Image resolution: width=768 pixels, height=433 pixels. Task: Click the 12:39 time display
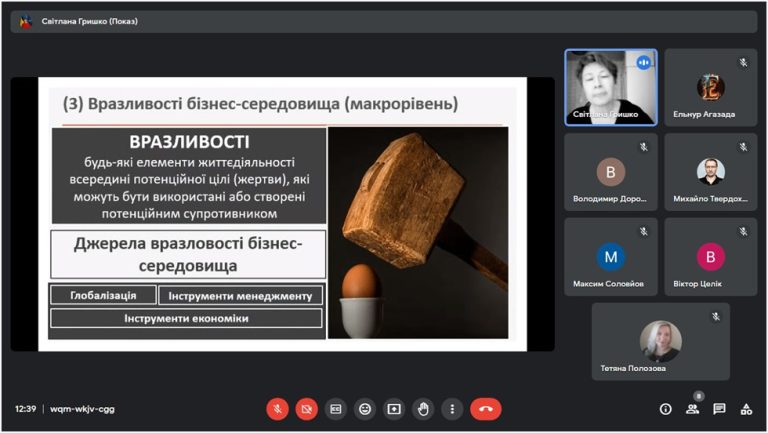[x=25, y=409]
